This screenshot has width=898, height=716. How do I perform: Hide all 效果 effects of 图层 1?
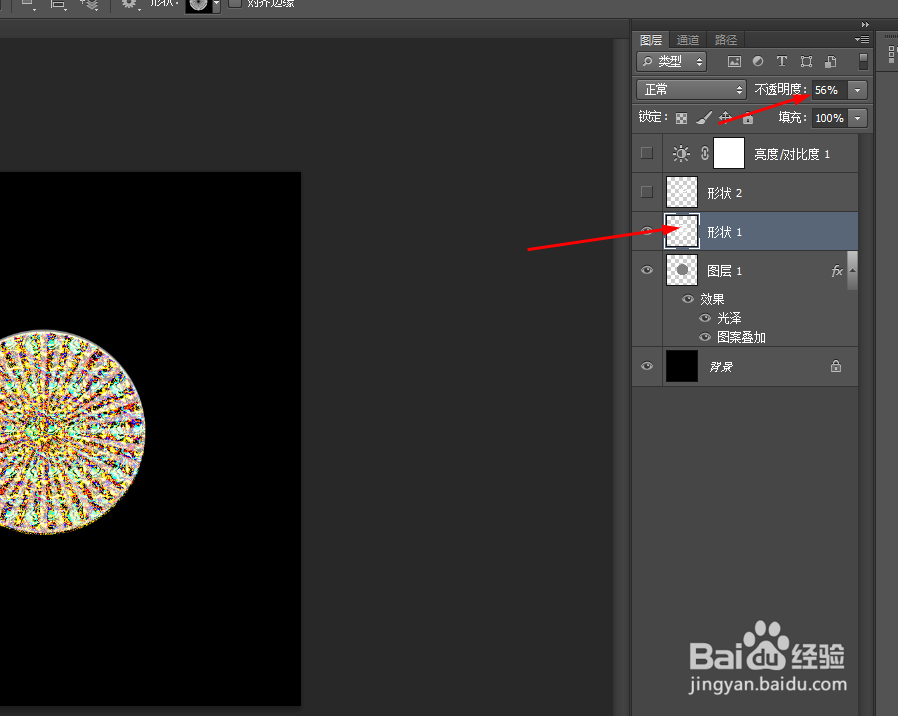(688, 298)
